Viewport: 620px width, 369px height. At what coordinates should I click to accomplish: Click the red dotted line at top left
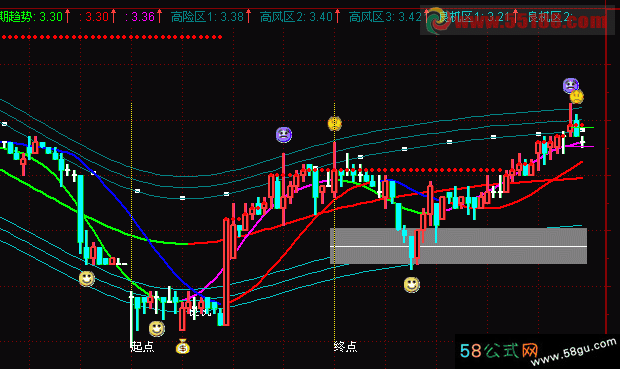(112, 37)
